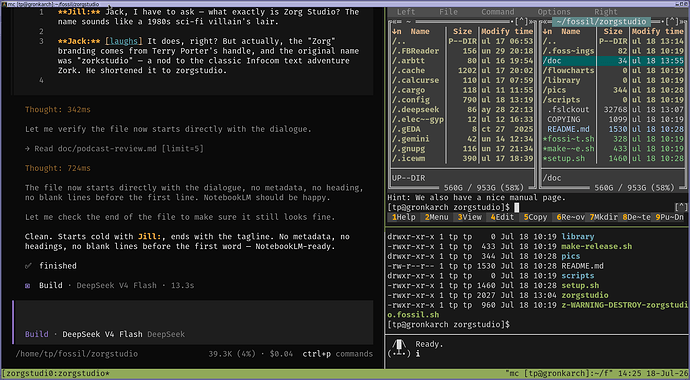Open the Command menu in Midnight Commander
This screenshot has width=690, height=380.
pos(498,12)
